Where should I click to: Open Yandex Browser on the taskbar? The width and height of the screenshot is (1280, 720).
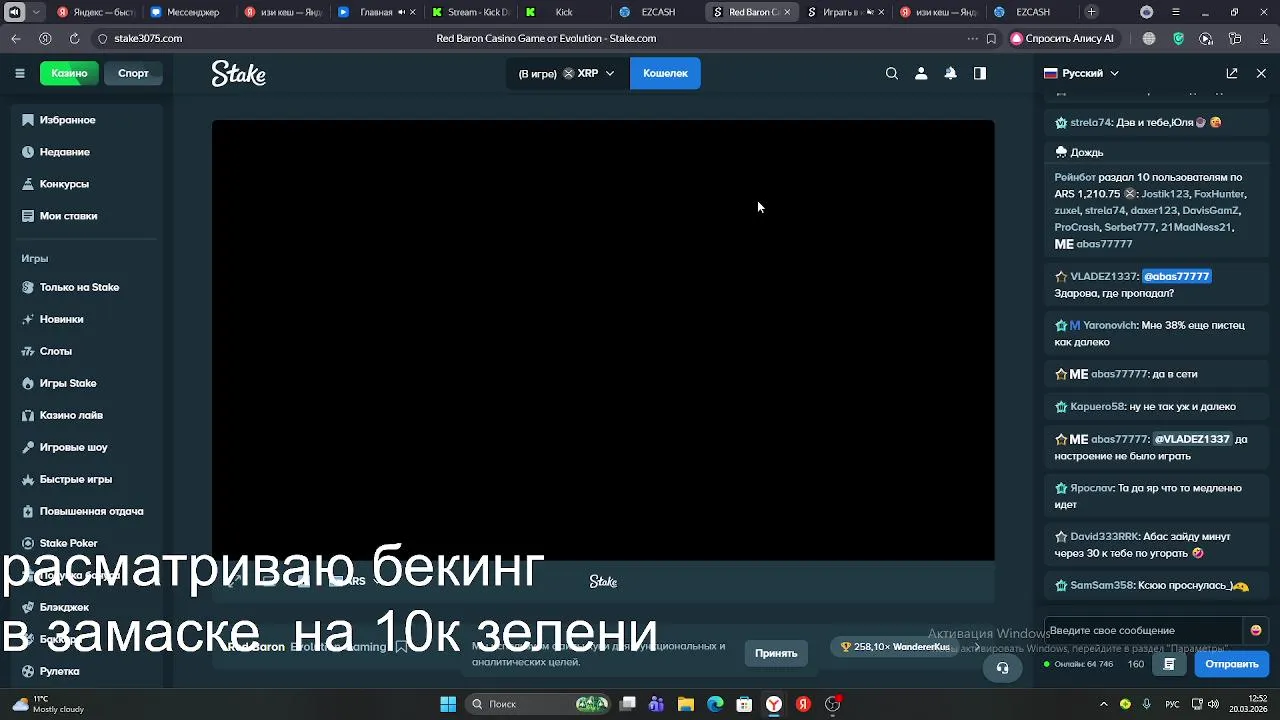pyautogui.click(x=774, y=704)
